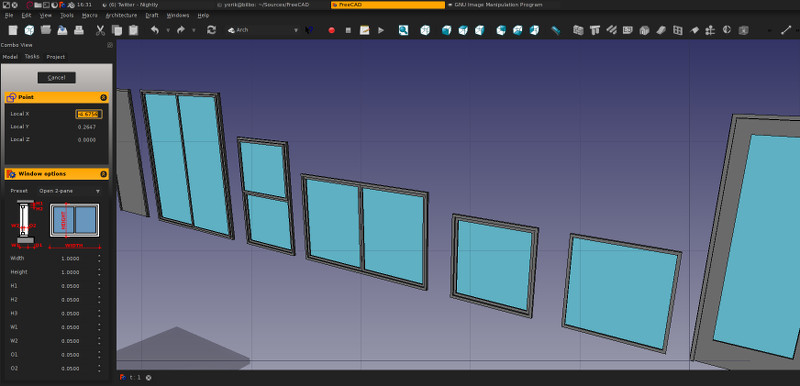The image size is (800, 386).
Task: Open the Preset Open 2-pane dropdown
Action: point(70,191)
